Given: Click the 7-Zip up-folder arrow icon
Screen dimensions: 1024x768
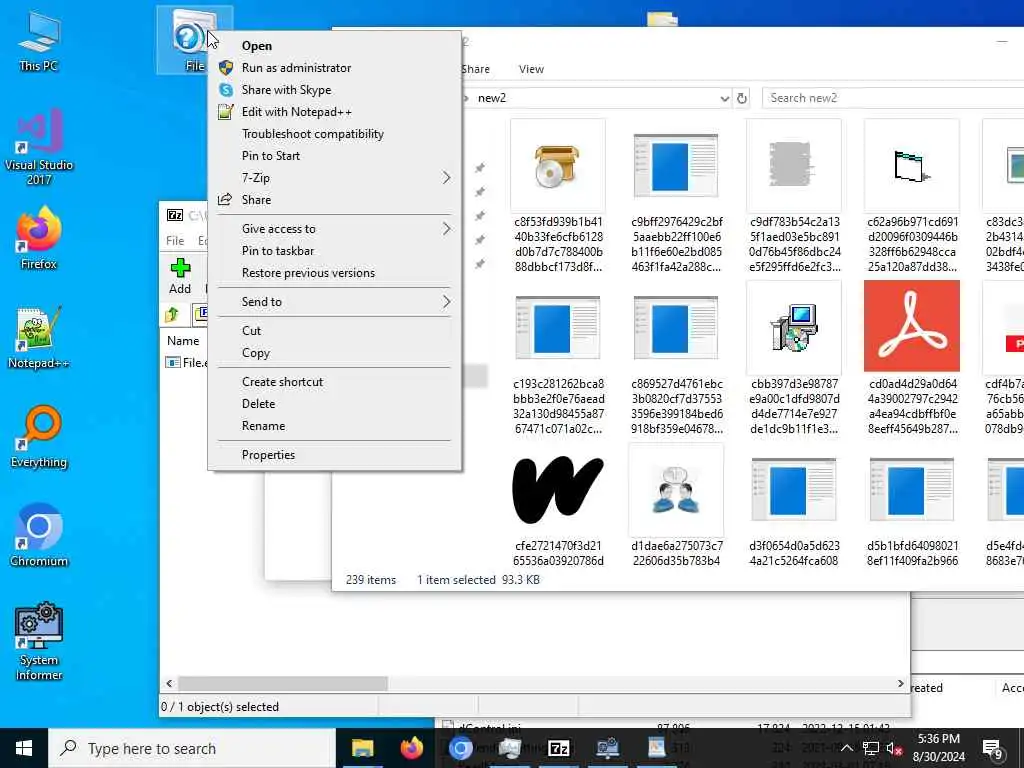Looking at the screenshot, I should [172, 315].
